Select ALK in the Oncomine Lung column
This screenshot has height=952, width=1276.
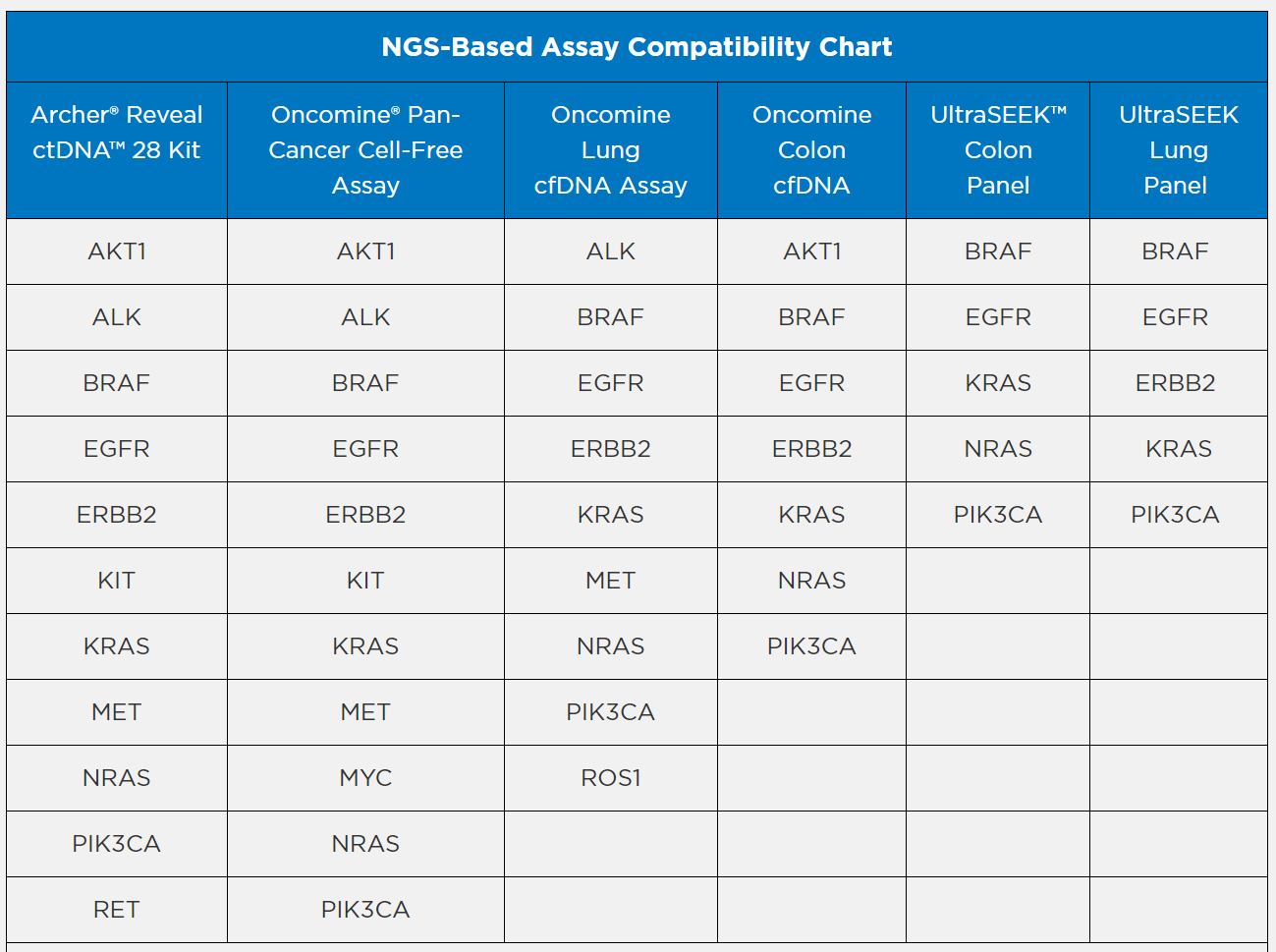point(610,252)
